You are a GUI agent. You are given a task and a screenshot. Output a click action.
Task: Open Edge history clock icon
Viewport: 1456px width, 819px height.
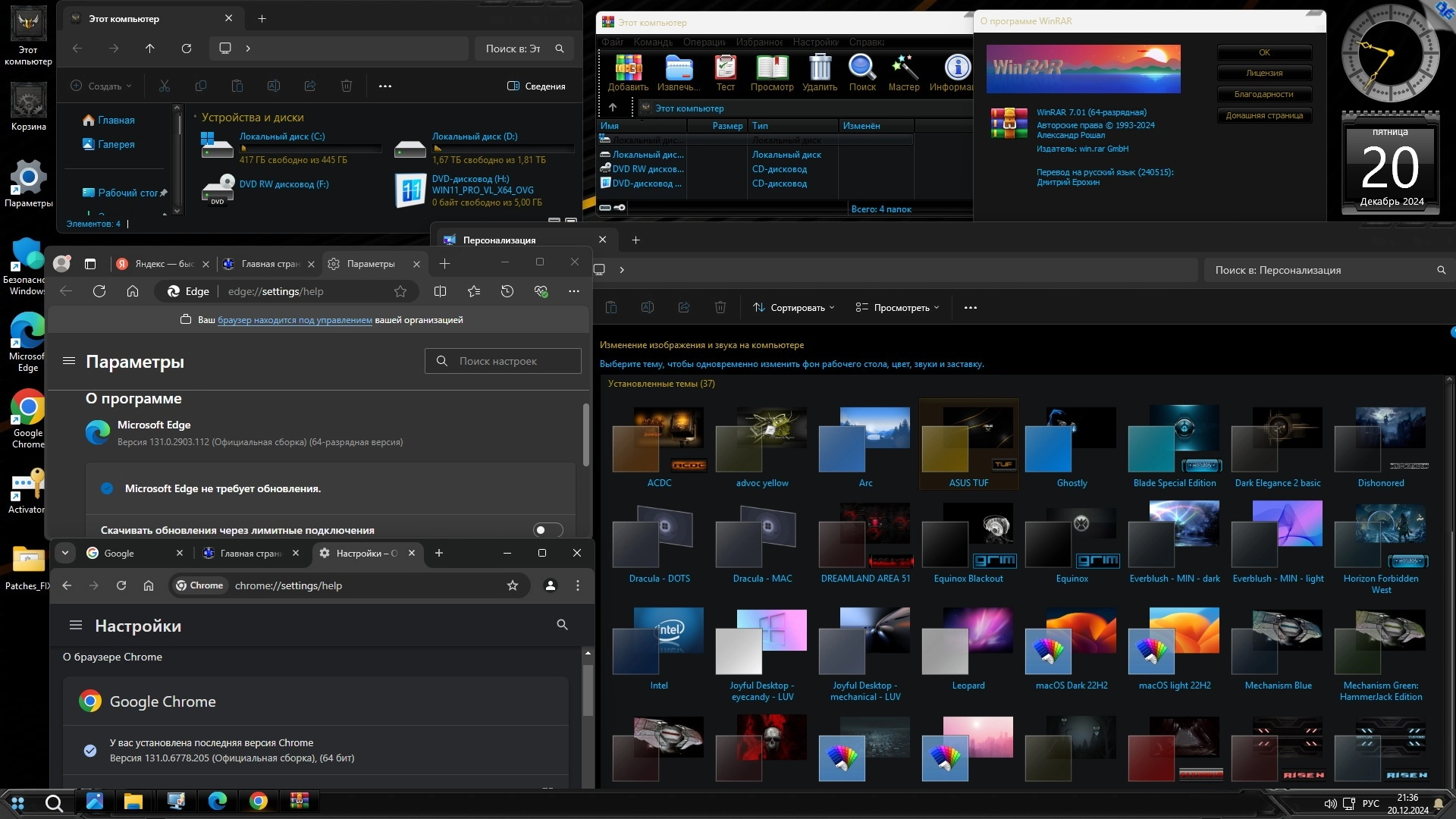(507, 291)
